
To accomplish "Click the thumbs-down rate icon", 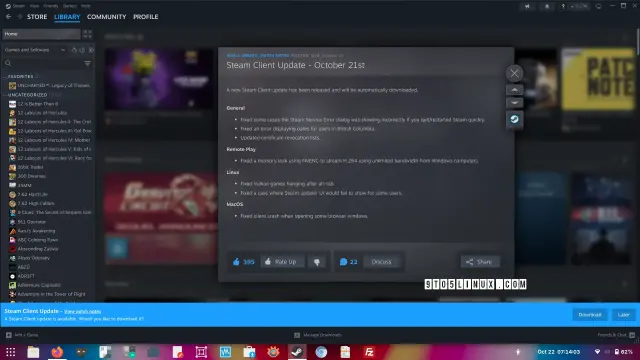I will 316,262.
